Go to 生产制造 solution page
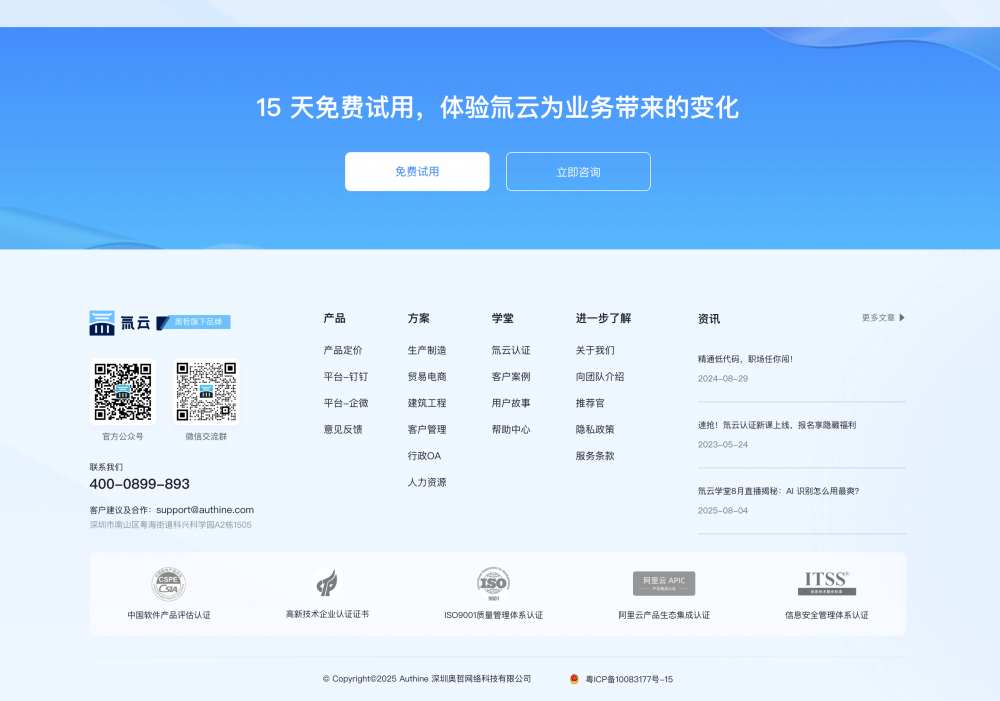1000x701 pixels. 427,351
